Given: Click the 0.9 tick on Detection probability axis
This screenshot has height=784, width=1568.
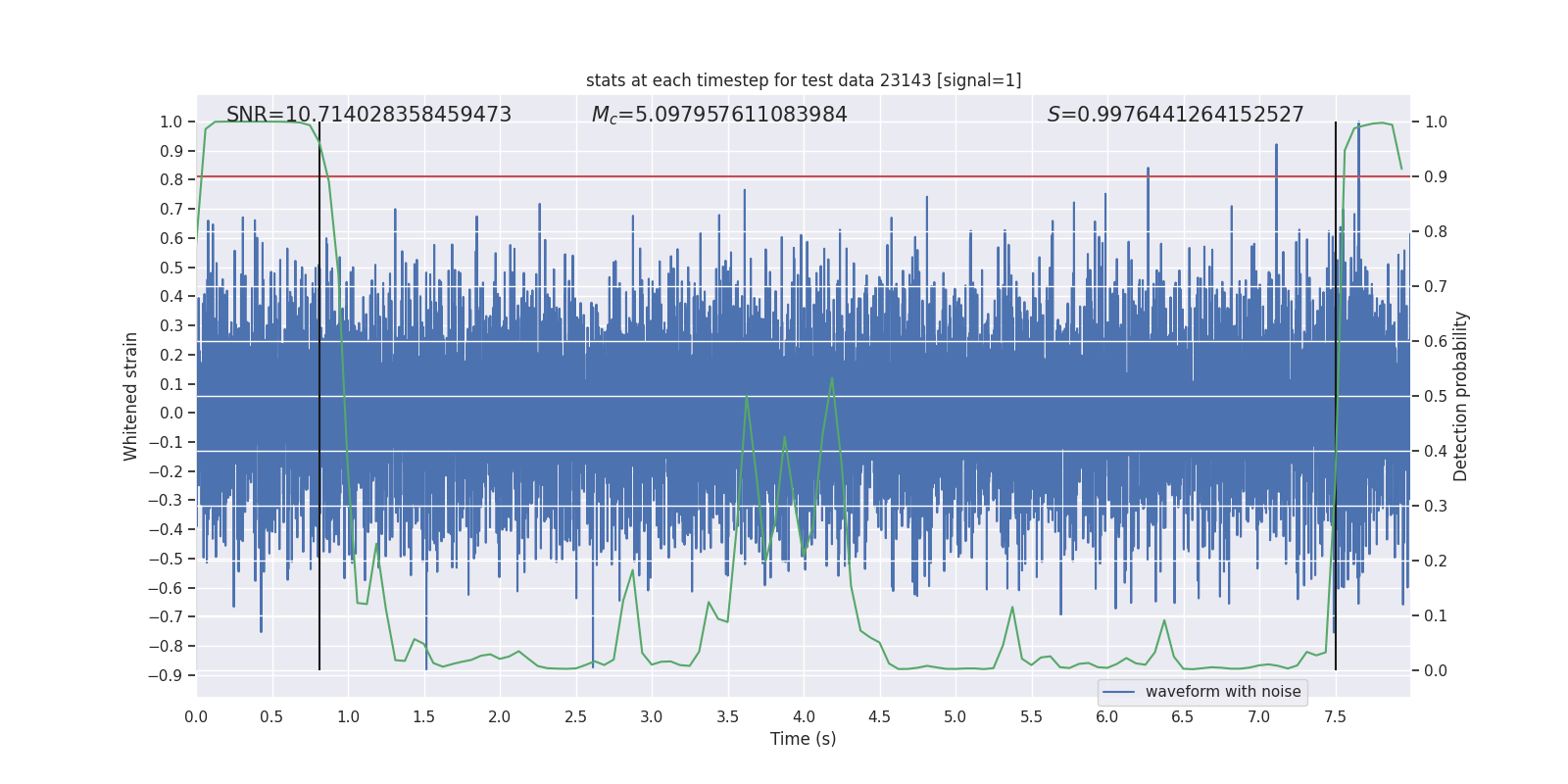Looking at the screenshot, I should coord(1436,177).
